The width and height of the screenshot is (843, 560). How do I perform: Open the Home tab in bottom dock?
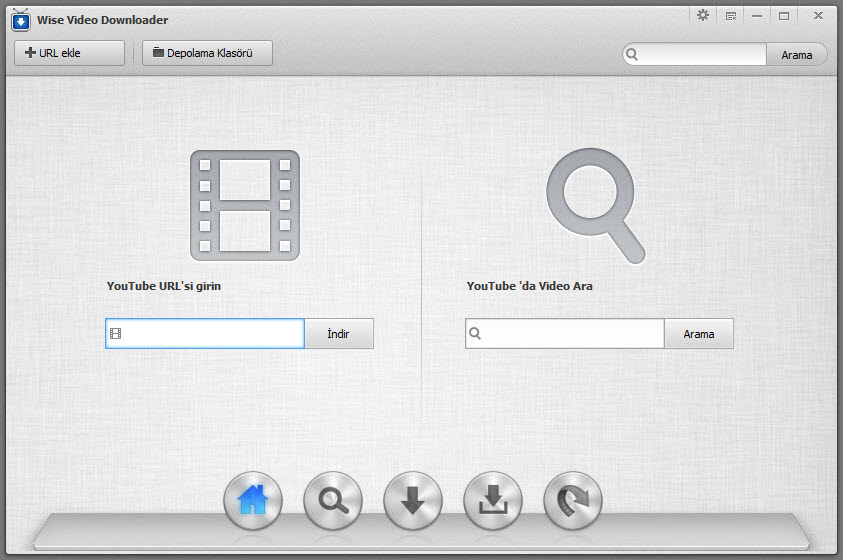(x=253, y=500)
